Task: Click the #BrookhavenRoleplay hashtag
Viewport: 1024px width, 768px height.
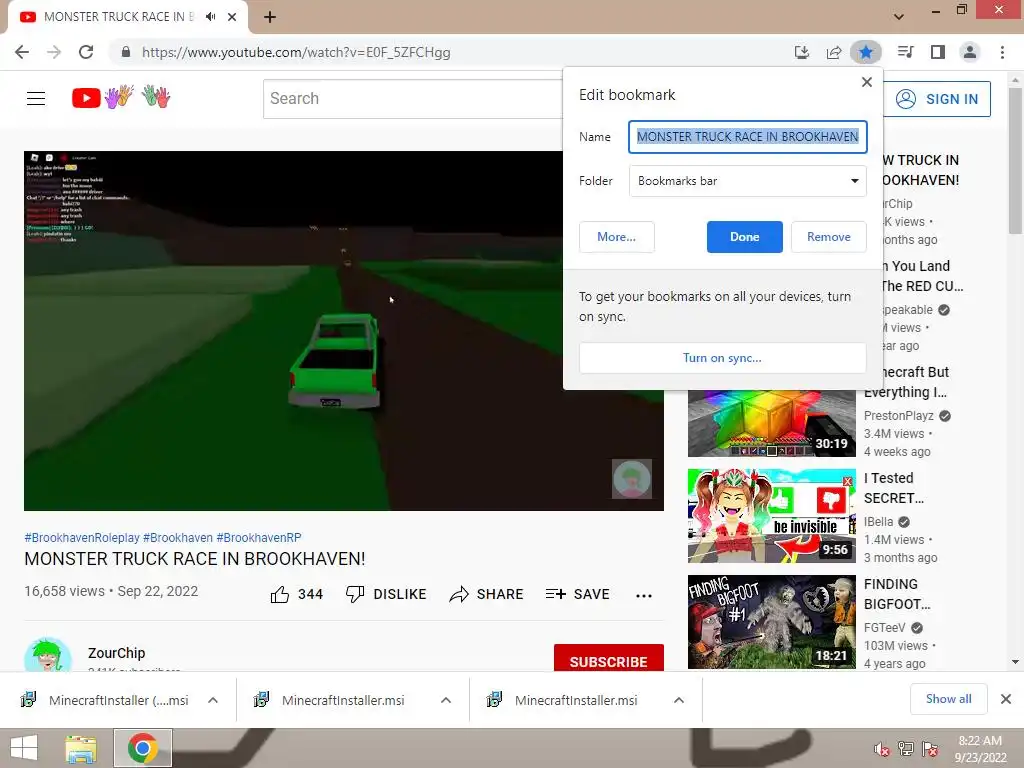Action: coord(82,537)
